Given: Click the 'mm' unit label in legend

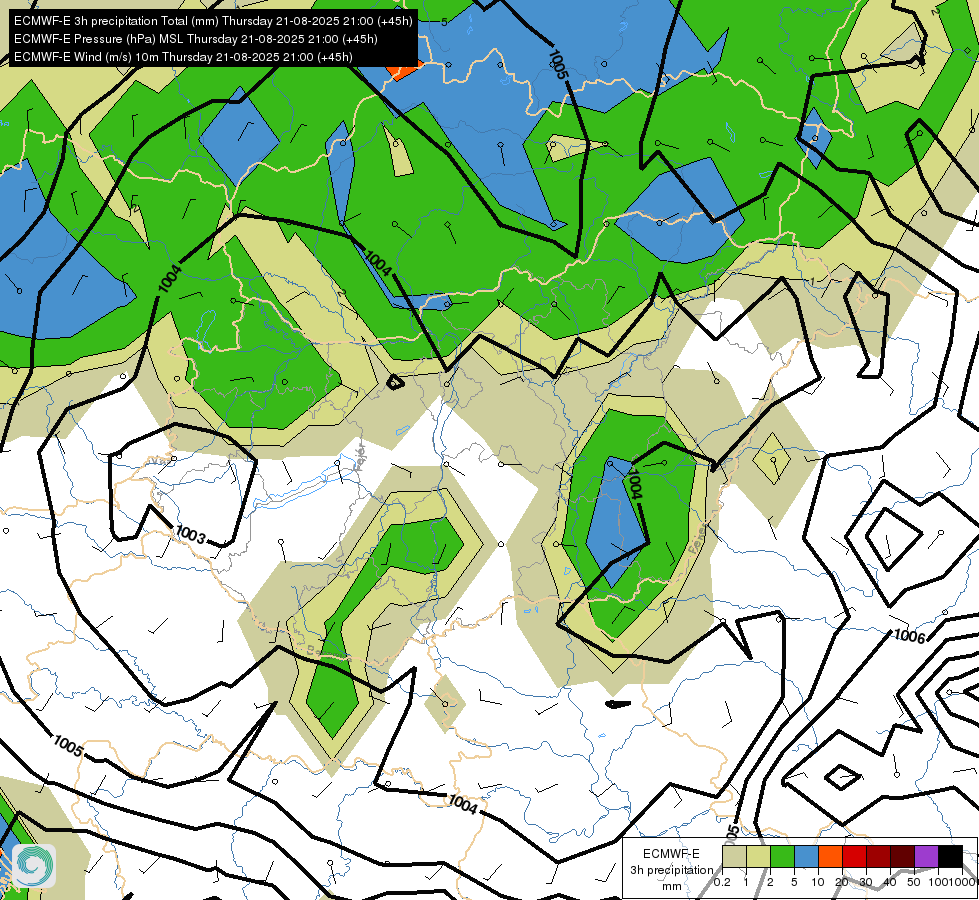Looking at the screenshot, I should tap(672, 886).
